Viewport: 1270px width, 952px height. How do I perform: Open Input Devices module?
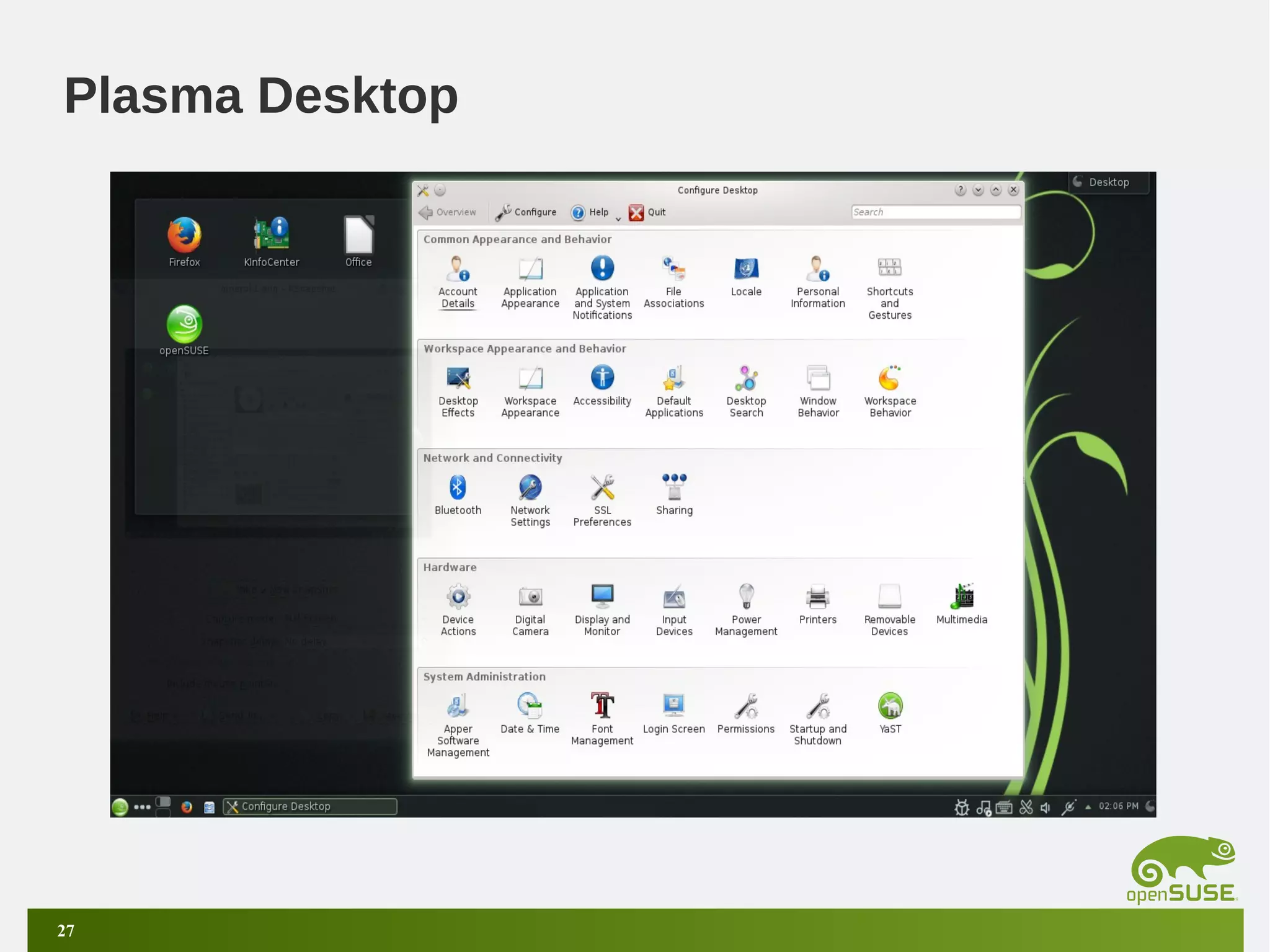tap(674, 610)
